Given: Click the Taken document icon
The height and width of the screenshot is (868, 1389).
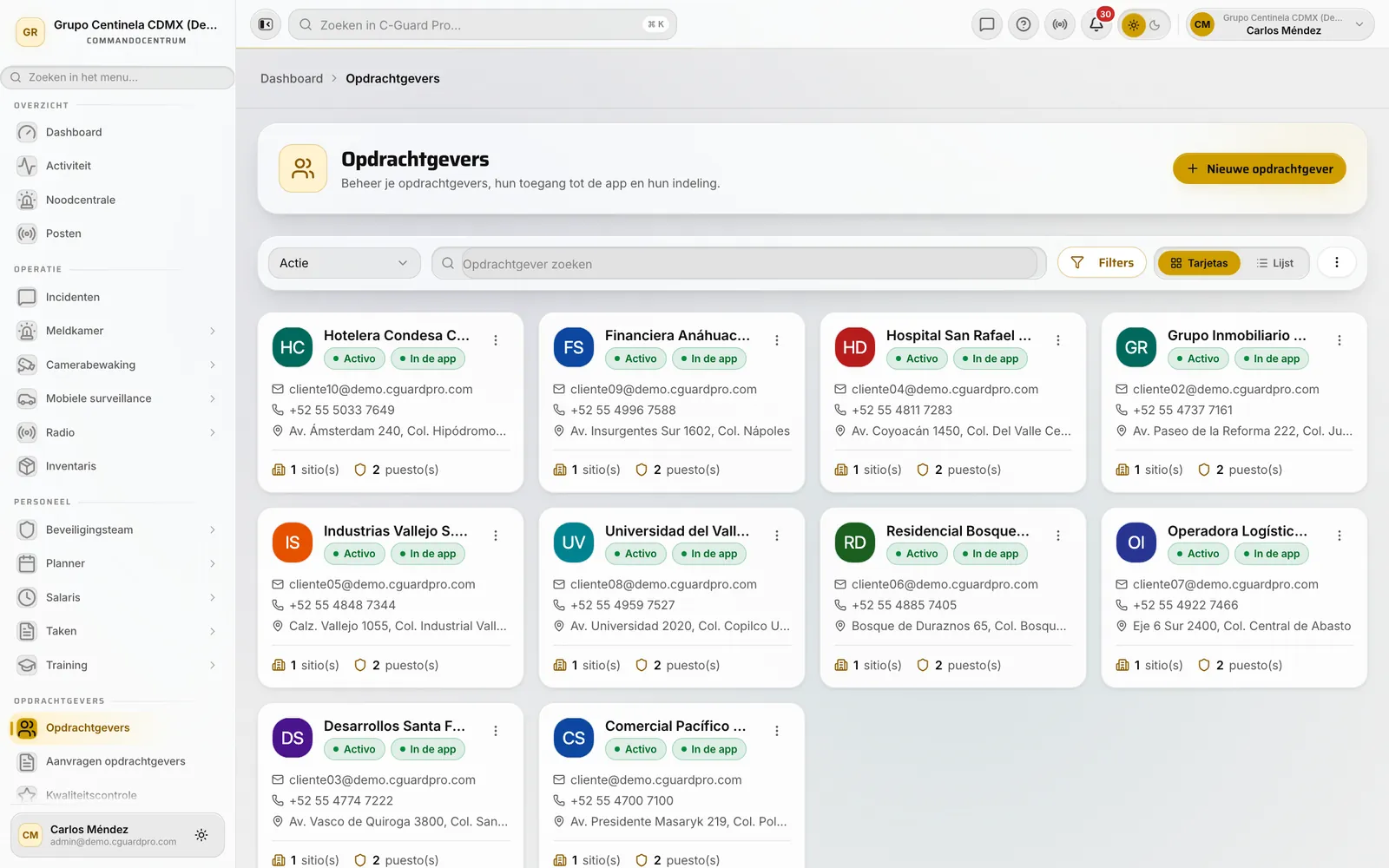Looking at the screenshot, I should (27, 631).
